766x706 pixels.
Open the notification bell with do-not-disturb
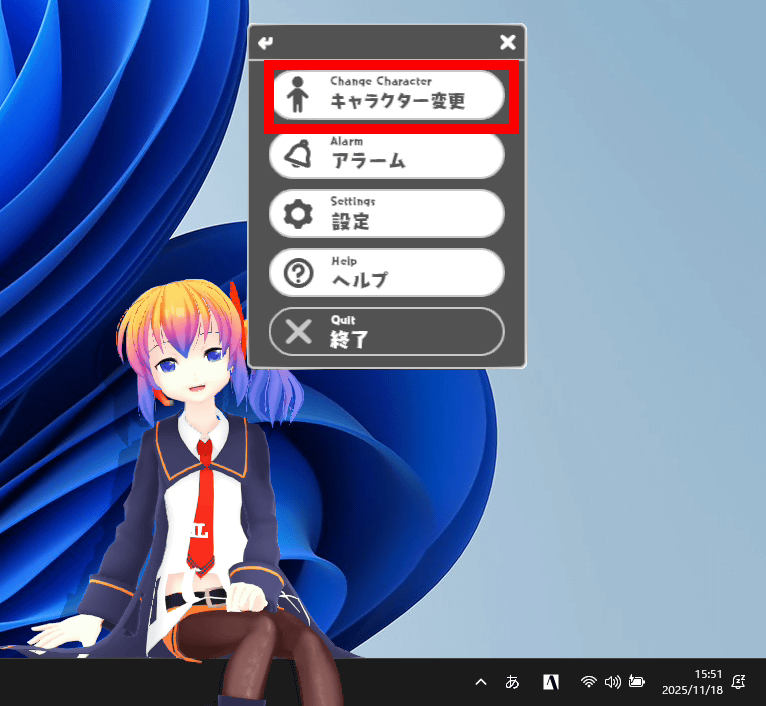739,682
